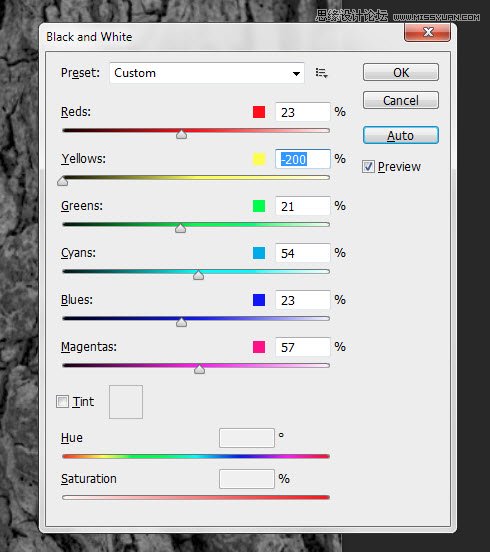Click the cyan Cyans color swatch
Image resolution: width=490 pixels, height=552 pixels.
(259, 253)
